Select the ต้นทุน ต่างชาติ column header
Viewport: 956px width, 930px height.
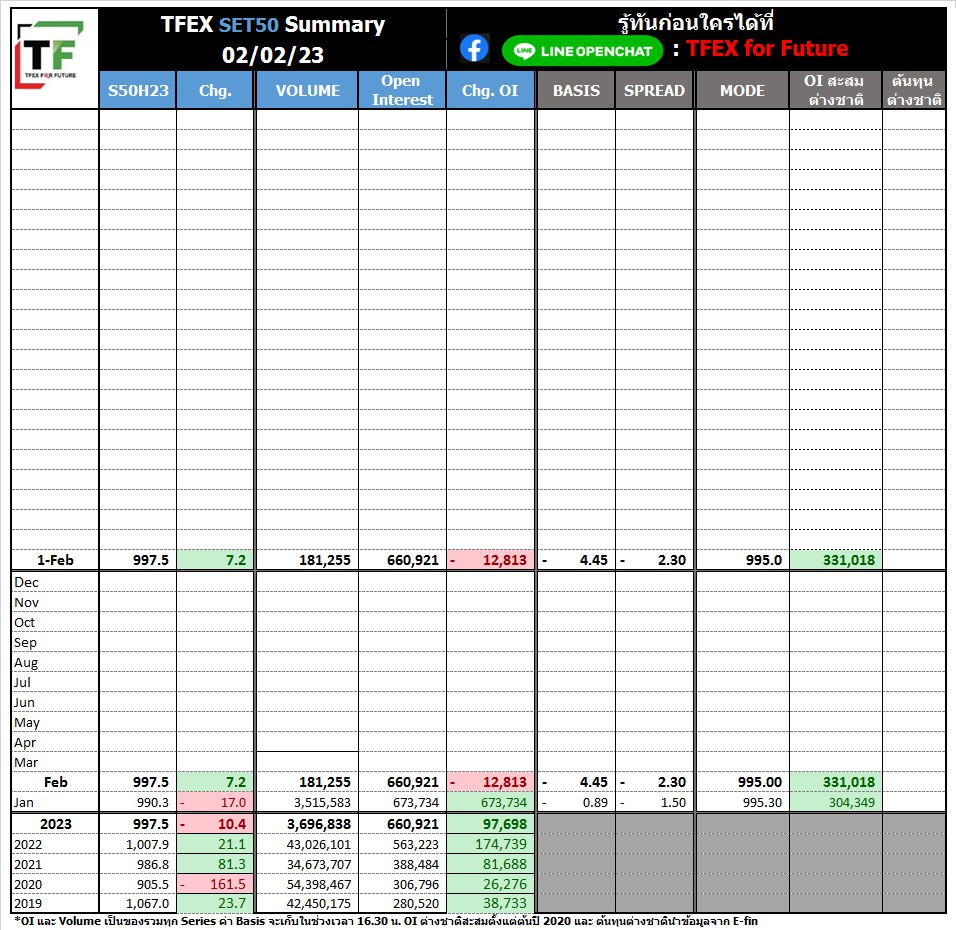coord(913,90)
